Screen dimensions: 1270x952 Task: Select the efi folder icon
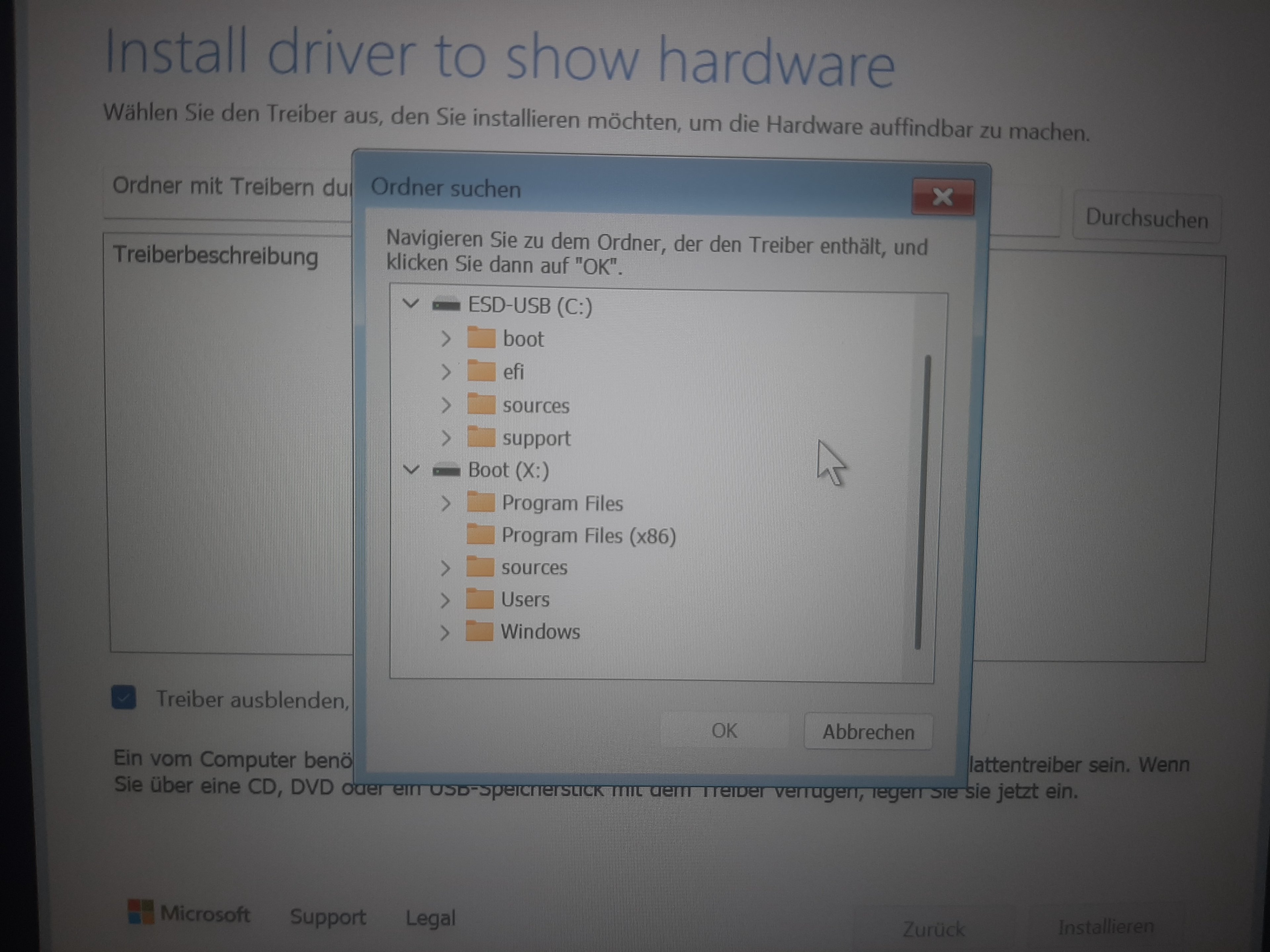tap(481, 371)
